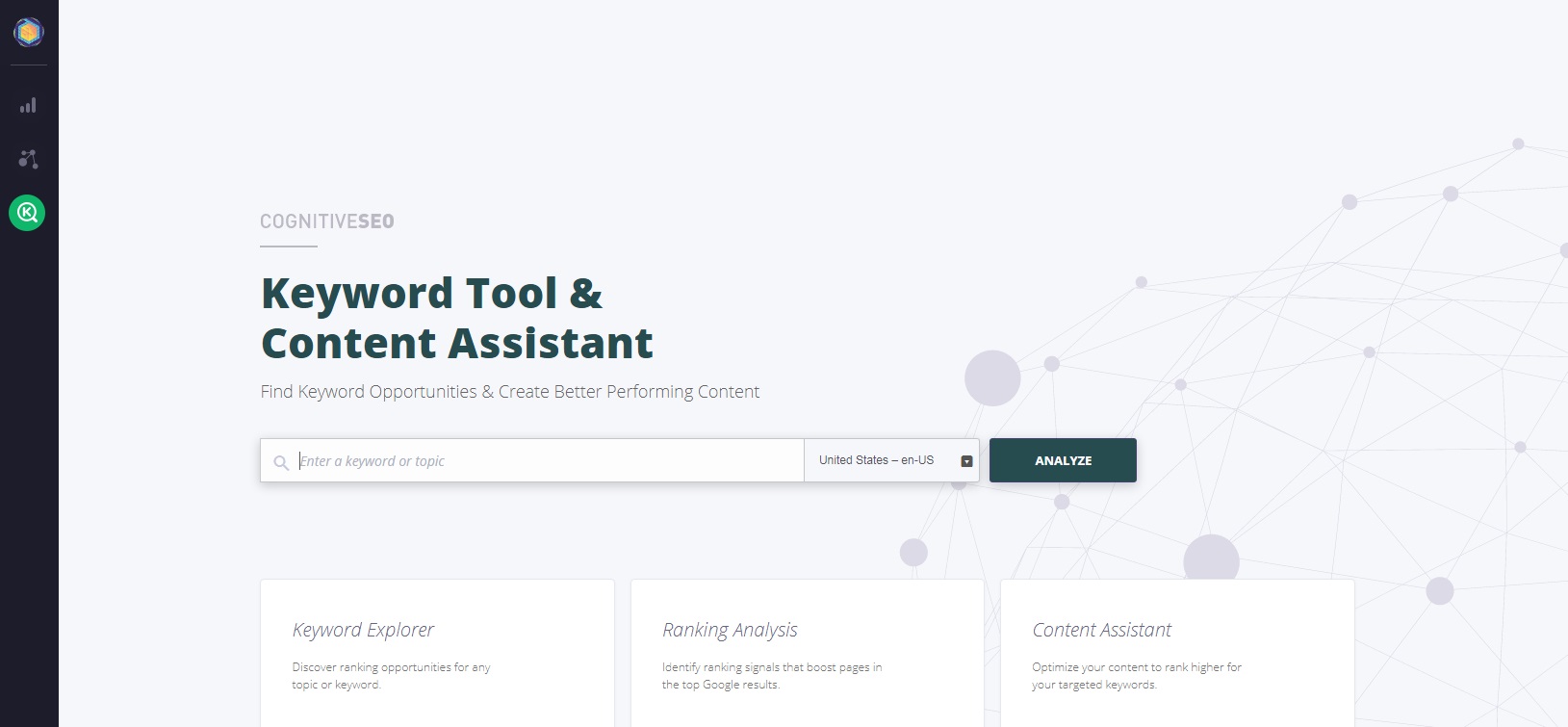Click the COGNITIVESEO brand text
1568x727 pixels.
pyautogui.click(x=327, y=221)
